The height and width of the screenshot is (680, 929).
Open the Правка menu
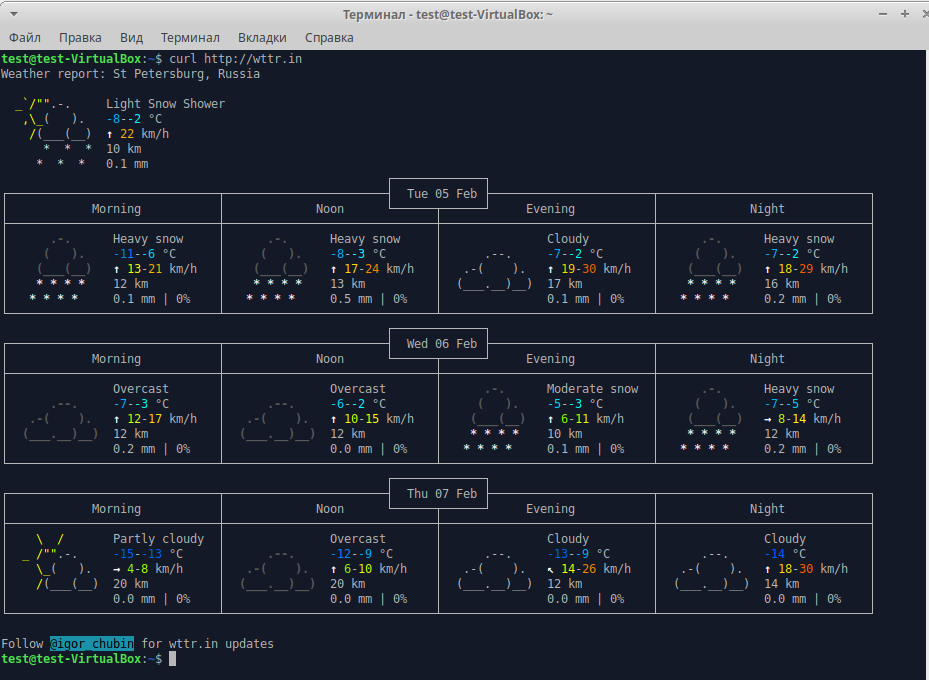(80, 37)
